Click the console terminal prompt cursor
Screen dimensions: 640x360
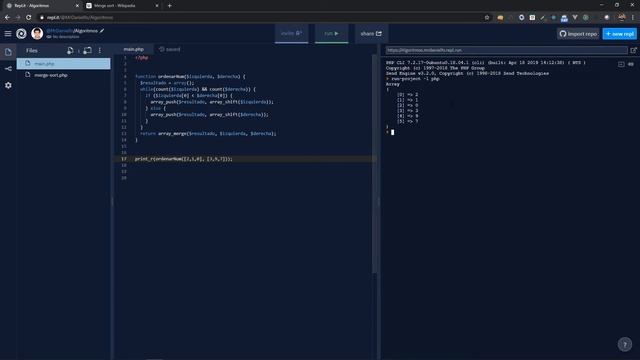[x=392, y=132]
